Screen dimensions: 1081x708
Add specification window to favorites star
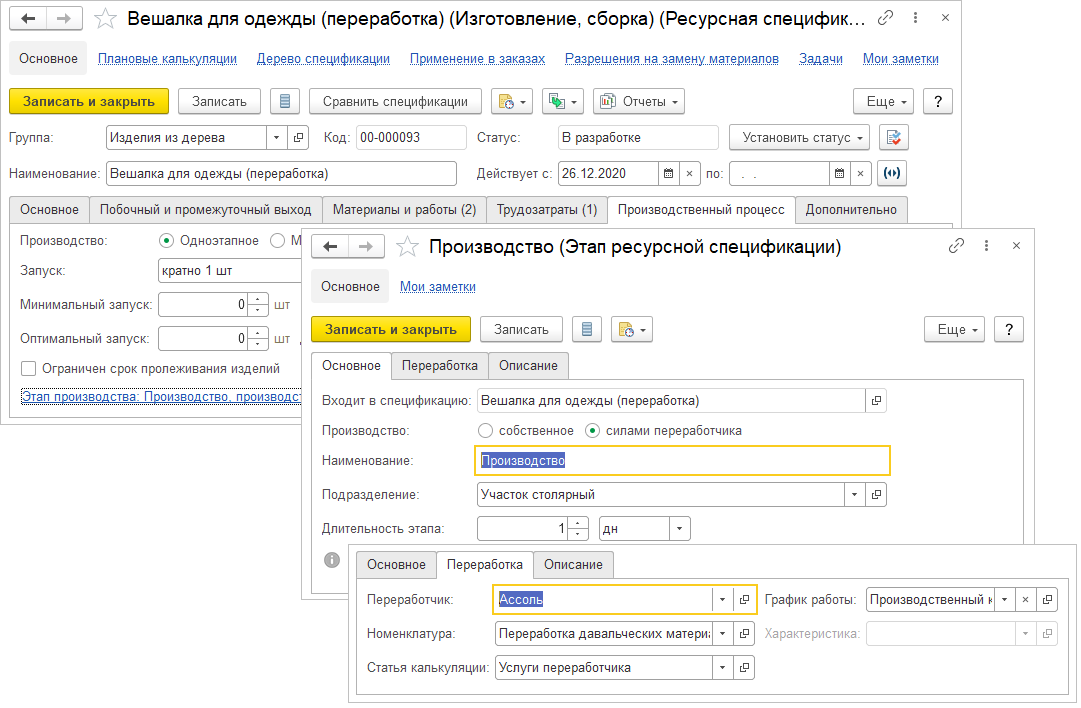tap(105, 19)
